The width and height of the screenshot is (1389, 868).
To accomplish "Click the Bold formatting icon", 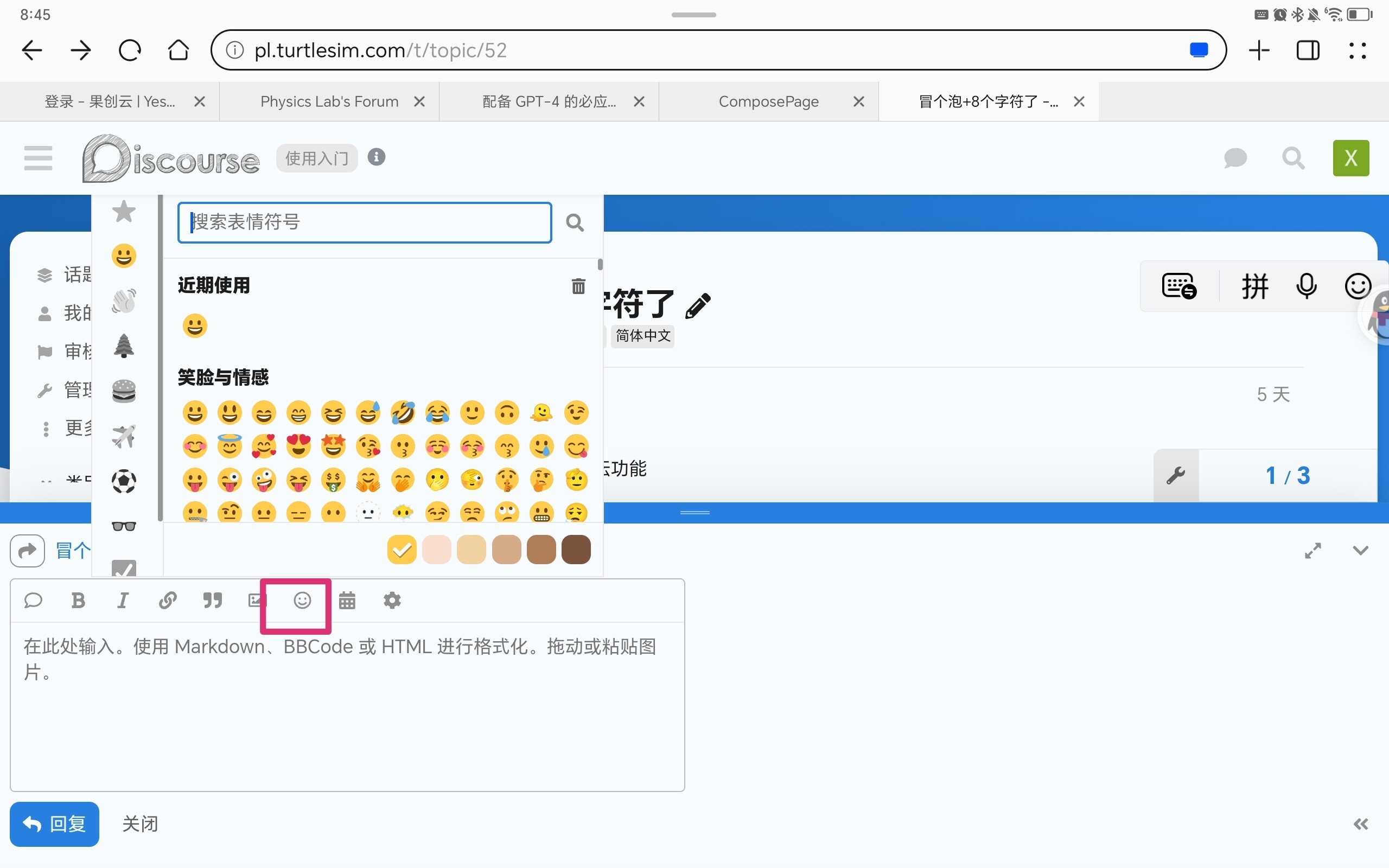I will (78, 601).
